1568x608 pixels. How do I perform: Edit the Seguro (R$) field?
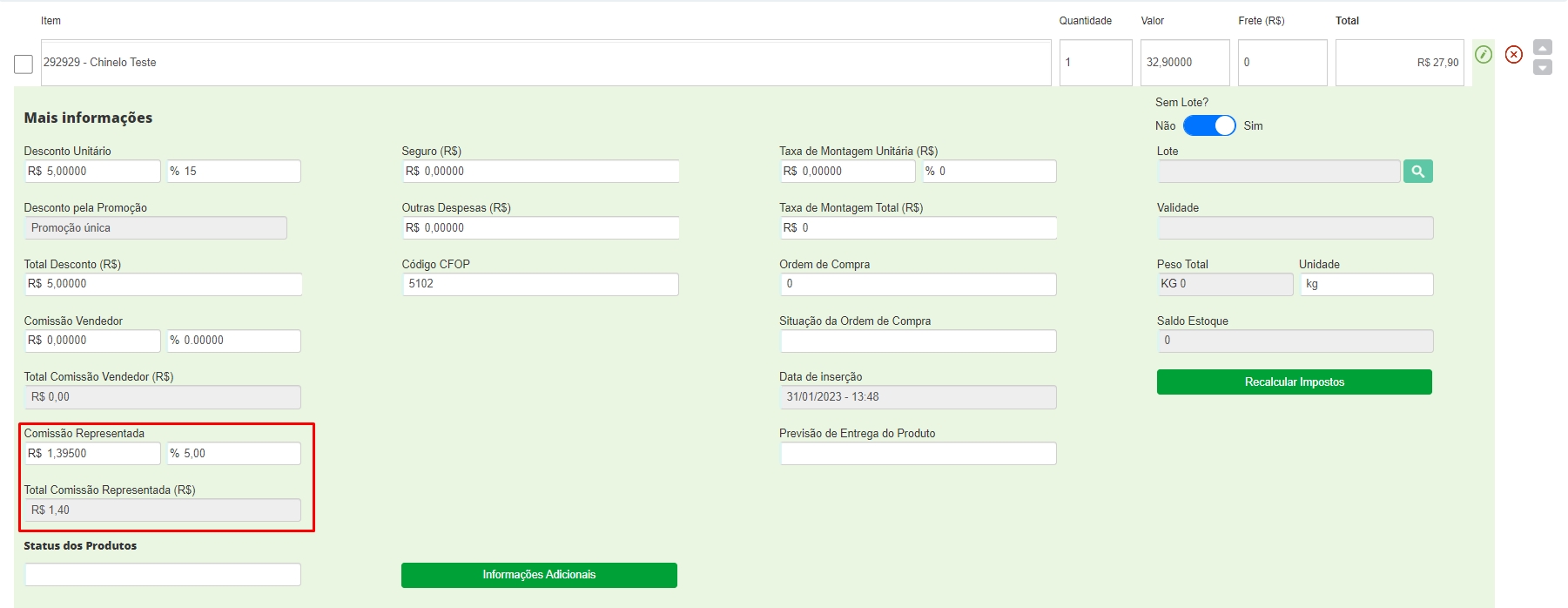pyautogui.click(x=540, y=172)
